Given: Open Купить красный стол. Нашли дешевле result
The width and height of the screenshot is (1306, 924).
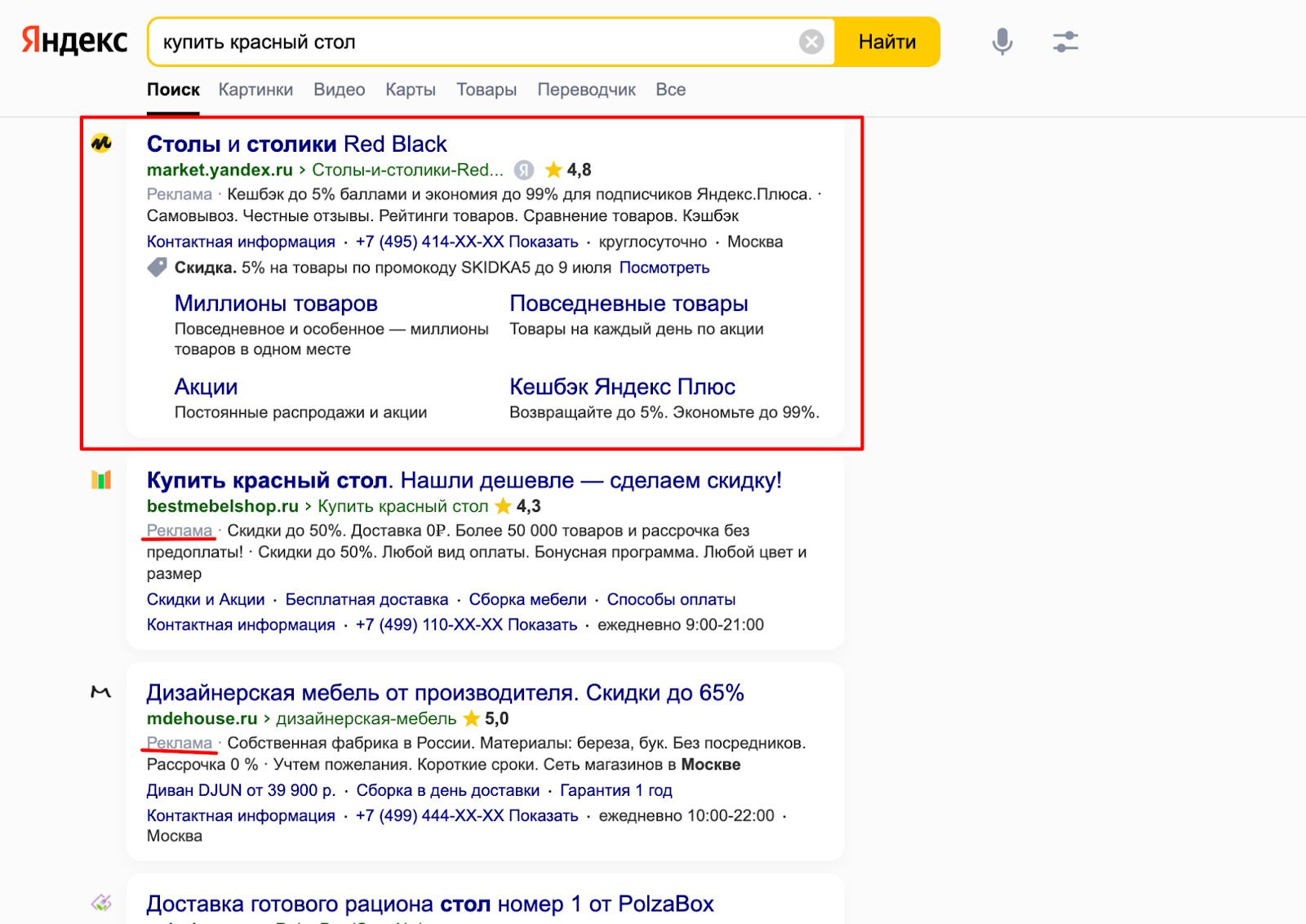Looking at the screenshot, I should pyautogui.click(x=464, y=480).
